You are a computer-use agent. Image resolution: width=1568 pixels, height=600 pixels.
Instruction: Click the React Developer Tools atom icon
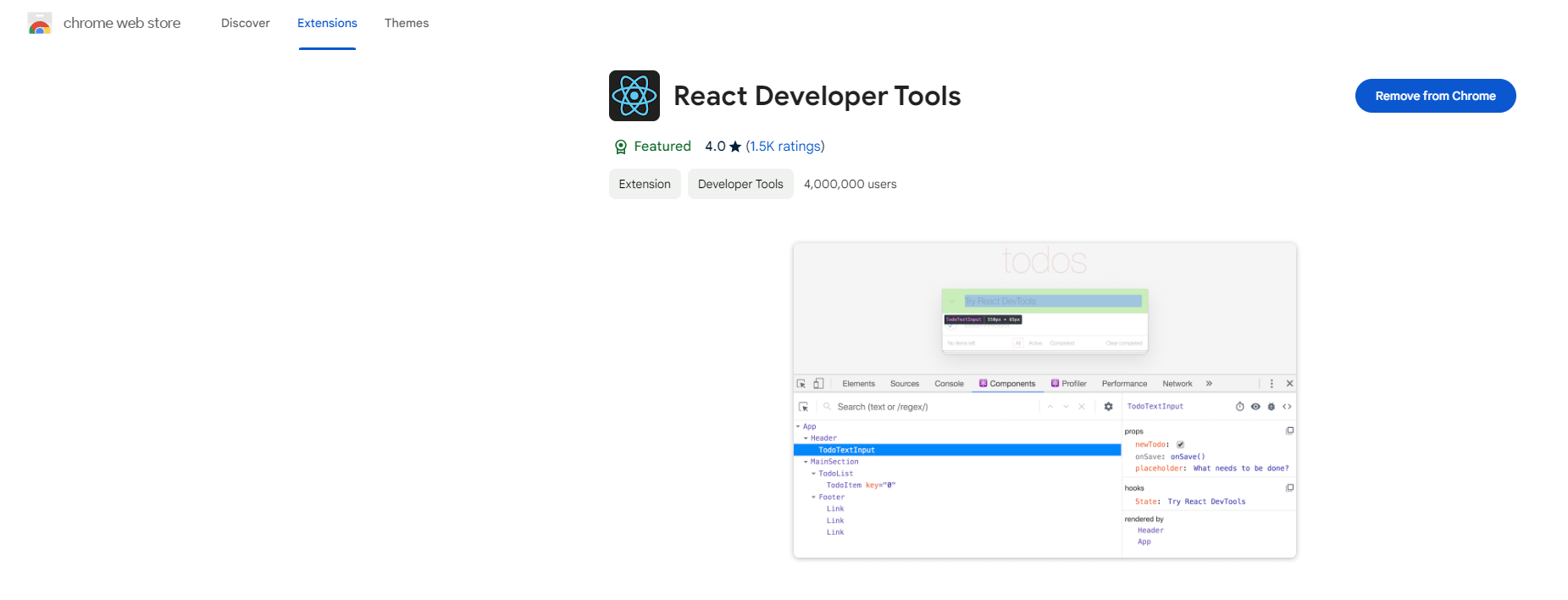[634, 96]
